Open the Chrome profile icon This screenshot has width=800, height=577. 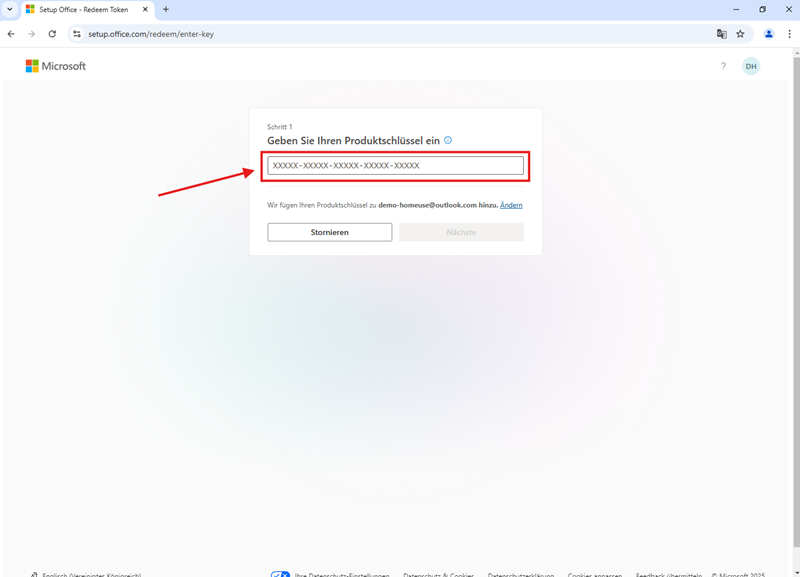point(768,34)
